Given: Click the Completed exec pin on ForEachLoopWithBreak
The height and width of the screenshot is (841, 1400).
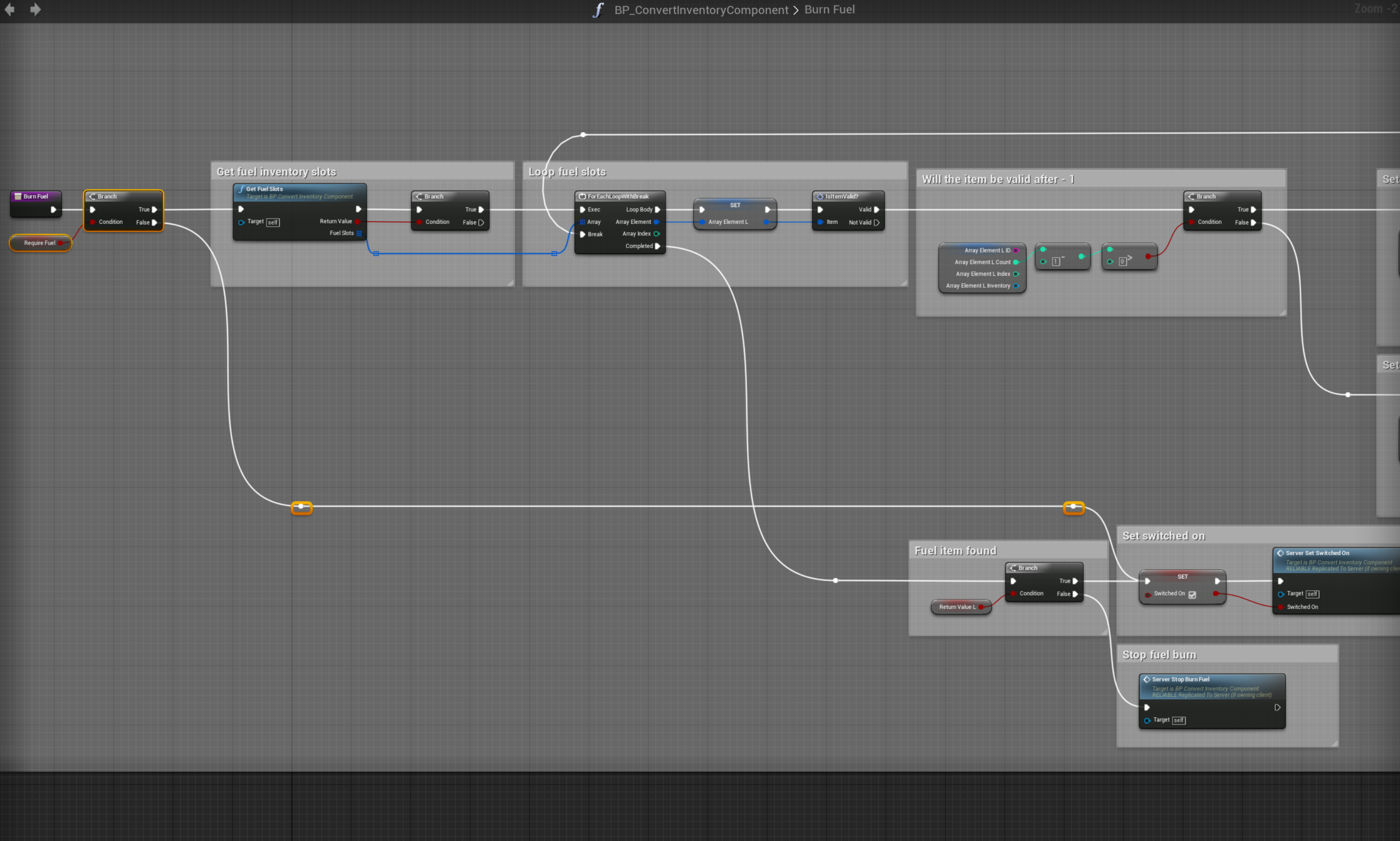Looking at the screenshot, I should 657,246.
